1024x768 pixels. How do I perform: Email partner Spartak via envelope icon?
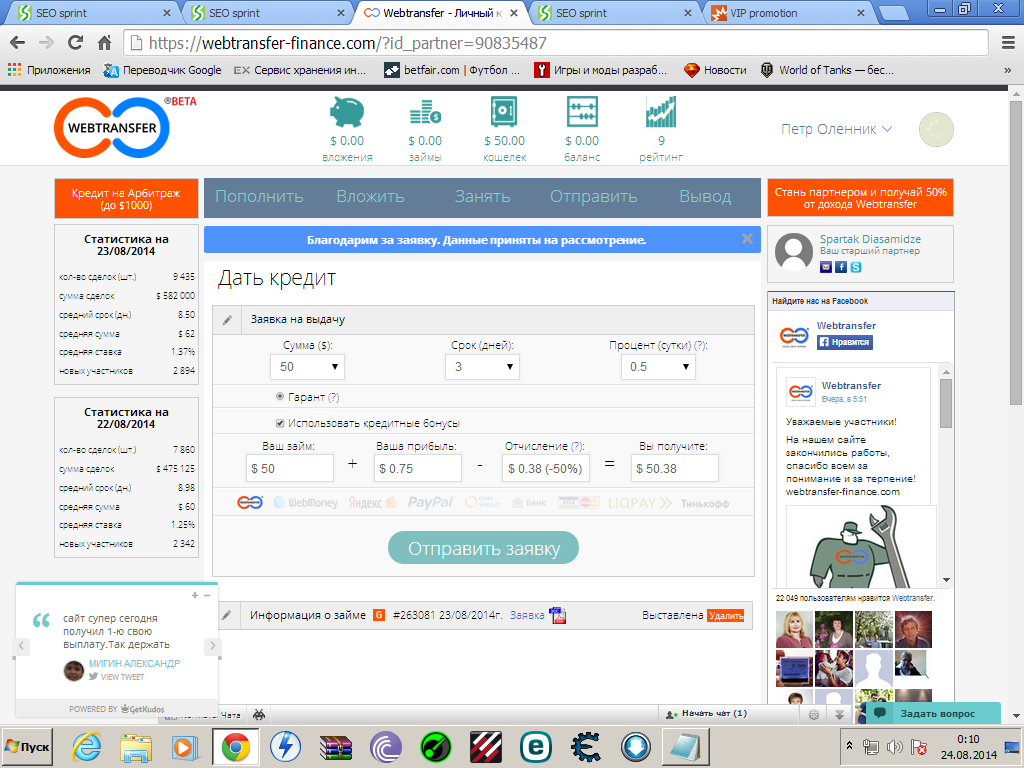pyautogui.click(x=826, y=266)
